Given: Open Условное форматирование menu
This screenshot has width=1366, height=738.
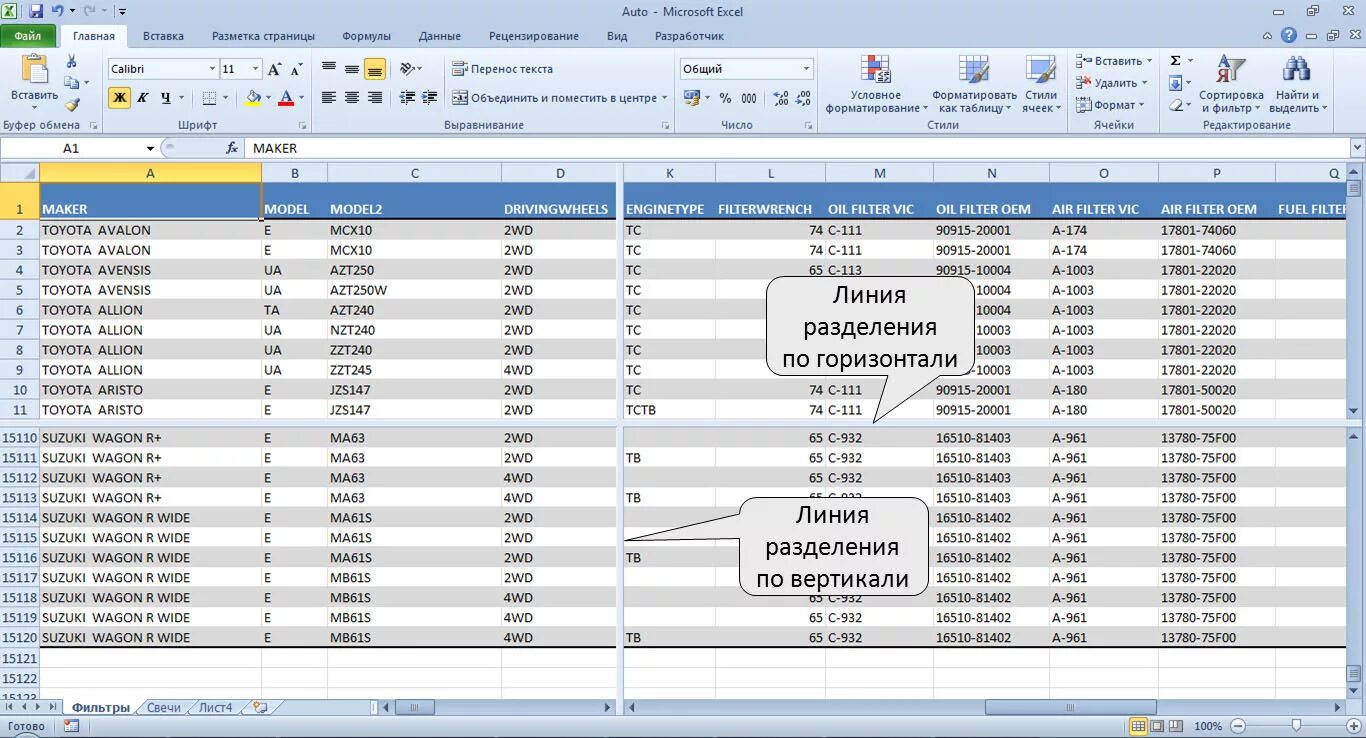Looking at the screenshot, I should (x=876, y=84).
